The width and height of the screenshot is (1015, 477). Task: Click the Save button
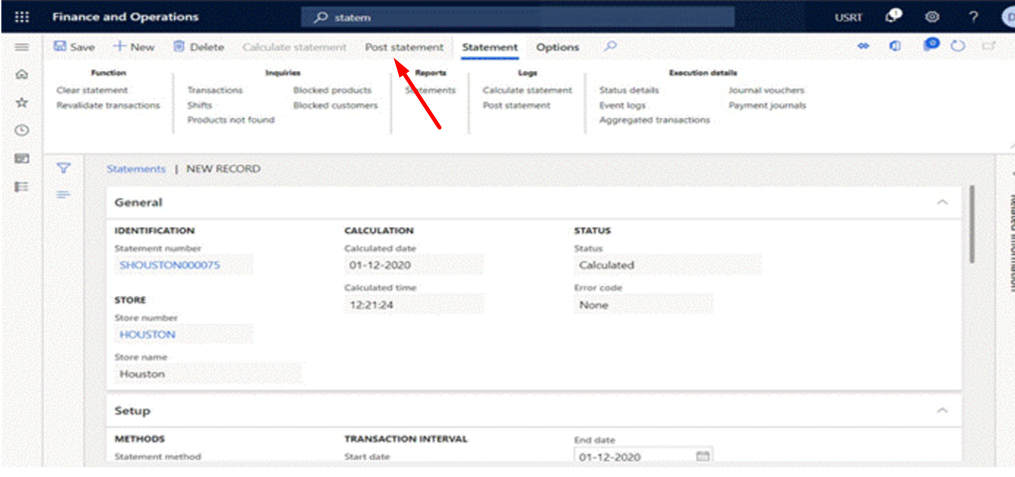coord(74,47)
